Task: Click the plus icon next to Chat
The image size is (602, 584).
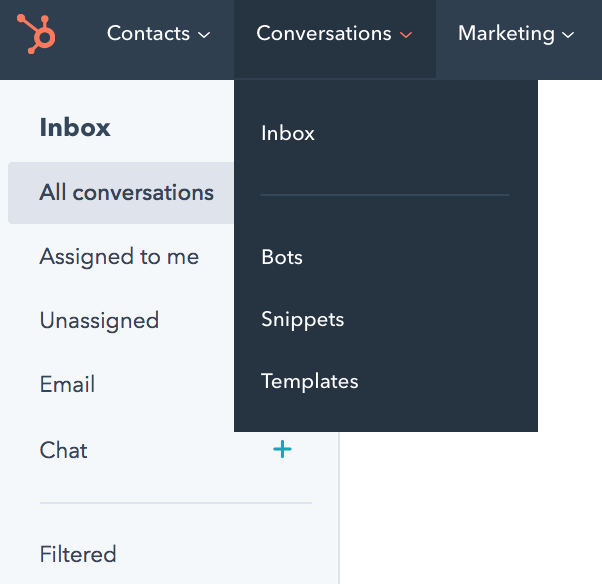Action: tap(282, 449)
